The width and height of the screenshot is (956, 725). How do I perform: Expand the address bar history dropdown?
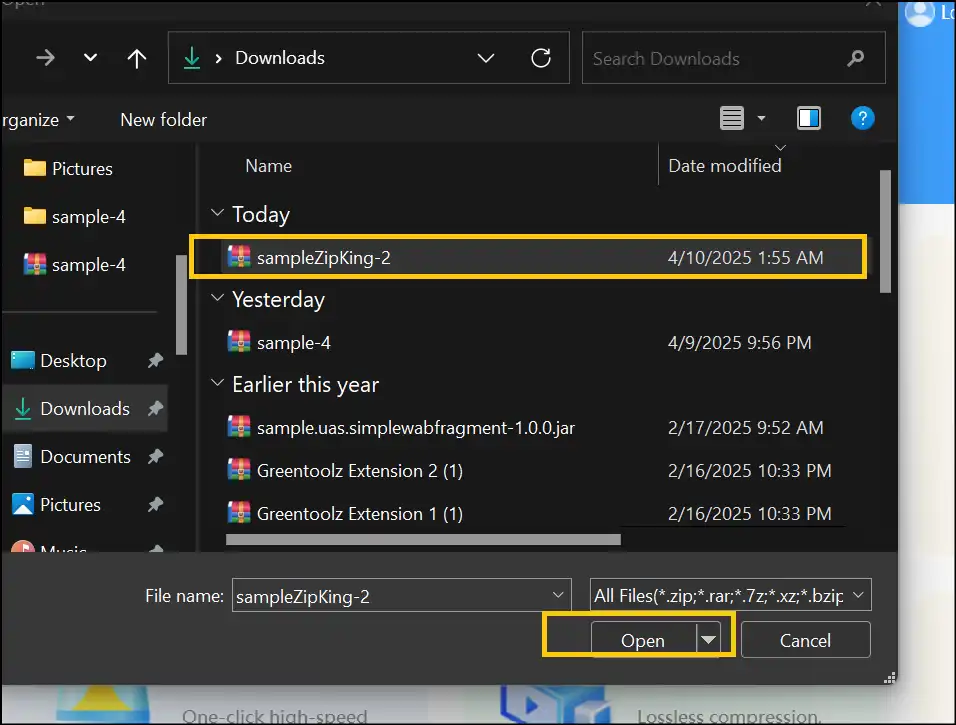click(485, 58)
